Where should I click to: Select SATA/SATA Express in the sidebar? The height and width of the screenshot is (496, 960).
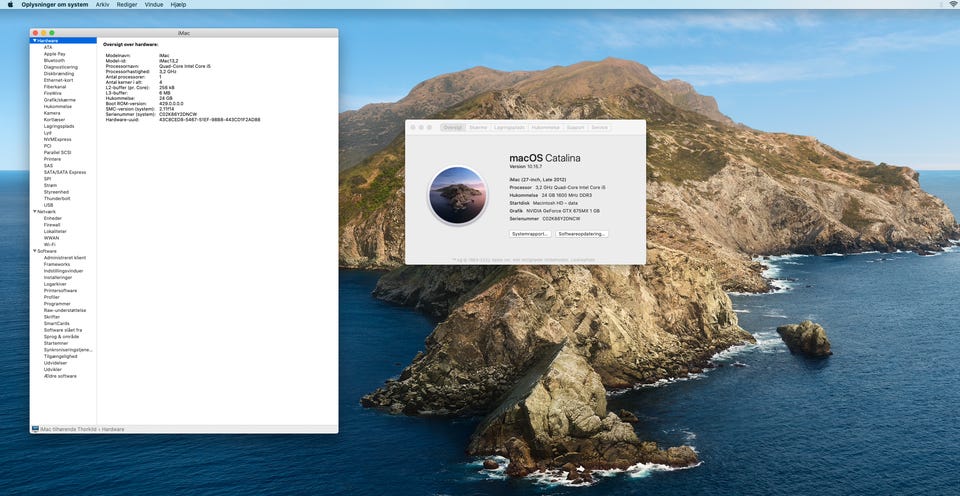[x=64, y=172]
